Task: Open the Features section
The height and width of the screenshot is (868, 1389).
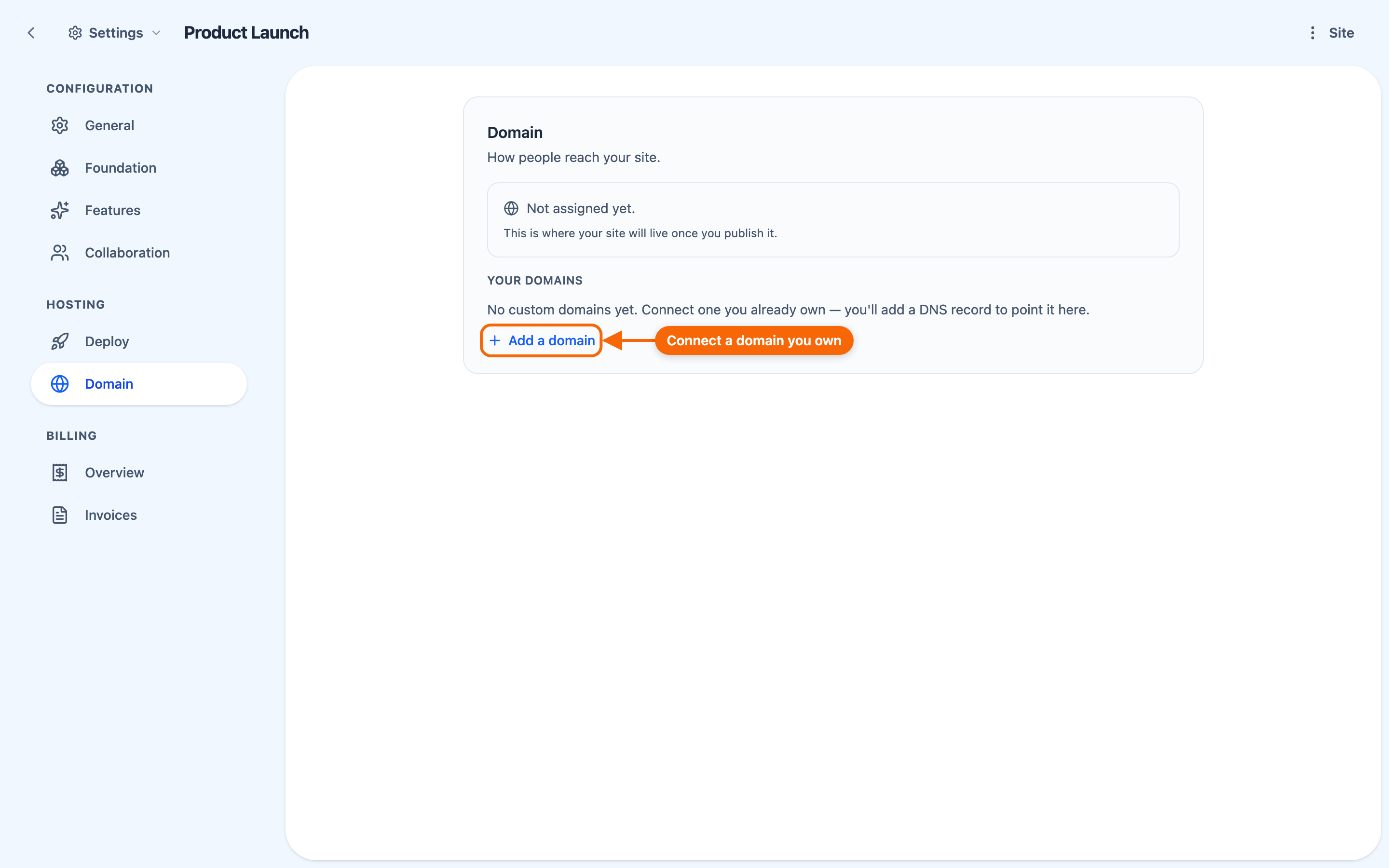Action: 139,210
